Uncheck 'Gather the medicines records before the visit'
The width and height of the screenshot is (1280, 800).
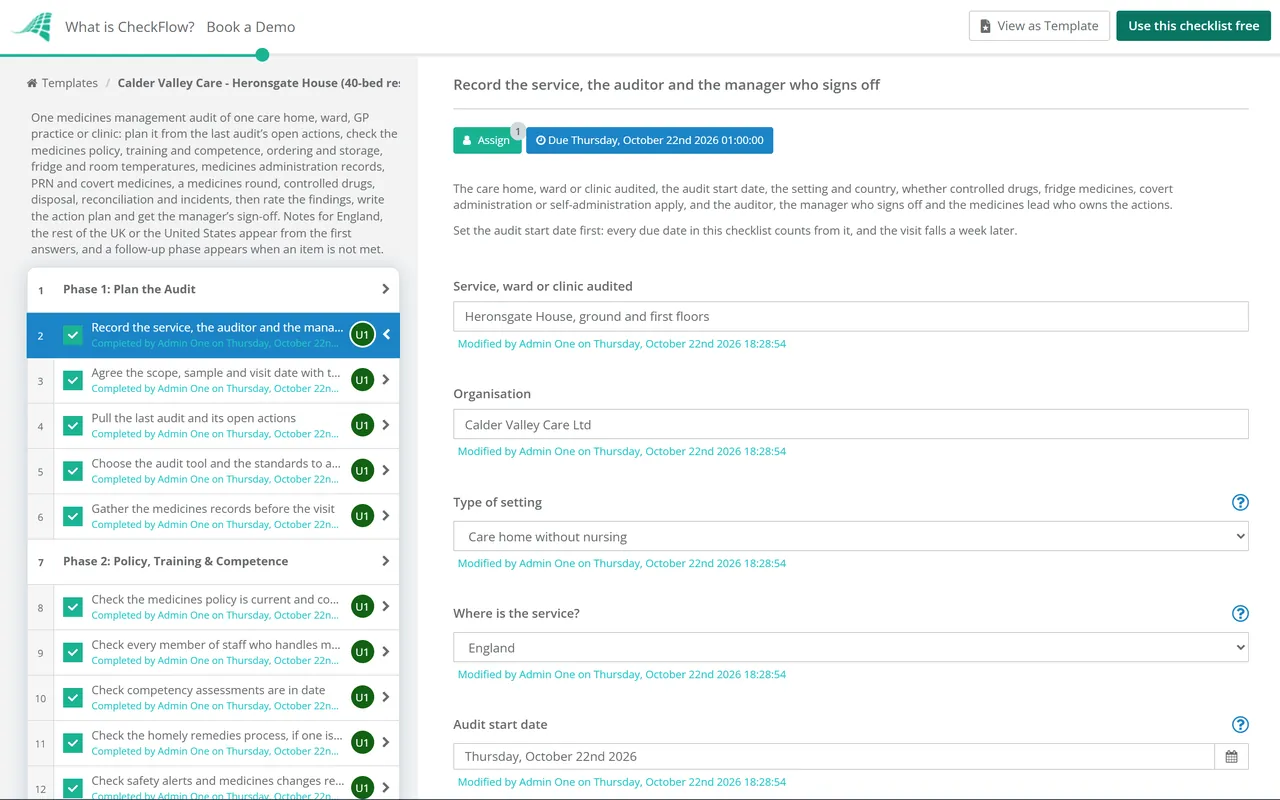tap(73, 516)
